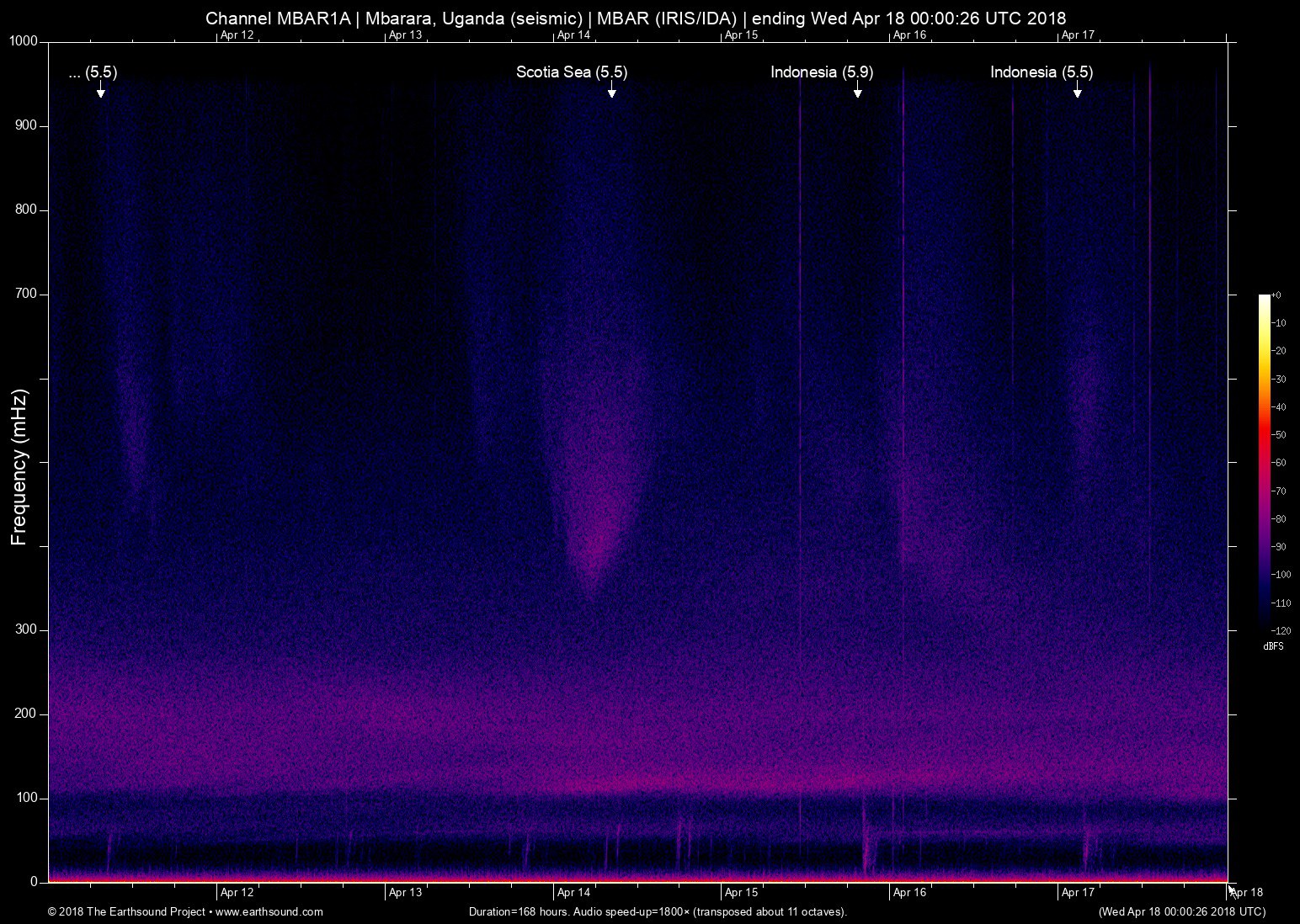
Task: Click the arrow marker under Scotia Sea (5.5)
Action: pos(611,90)
